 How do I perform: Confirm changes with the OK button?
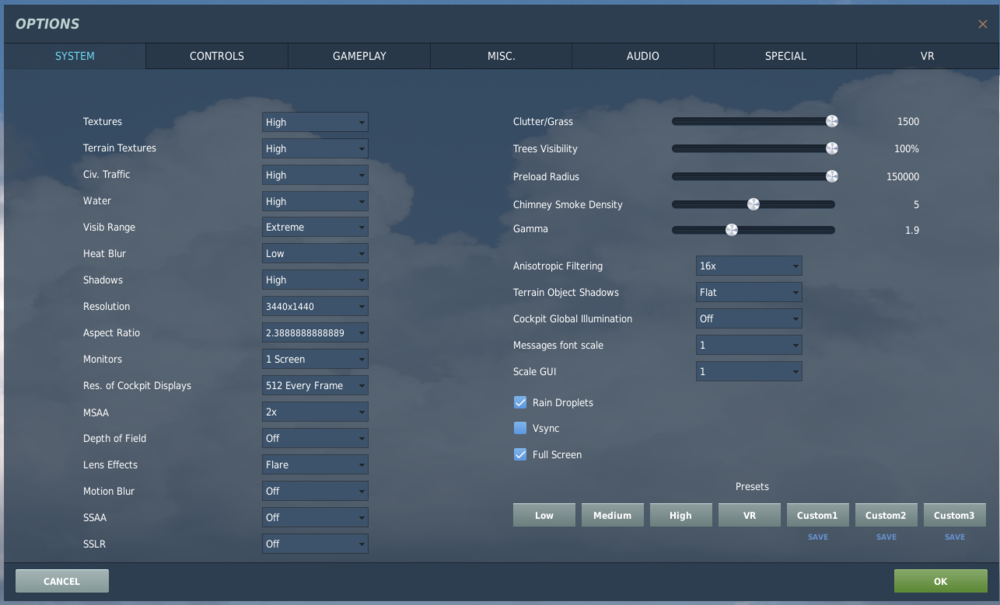(939, 580)
